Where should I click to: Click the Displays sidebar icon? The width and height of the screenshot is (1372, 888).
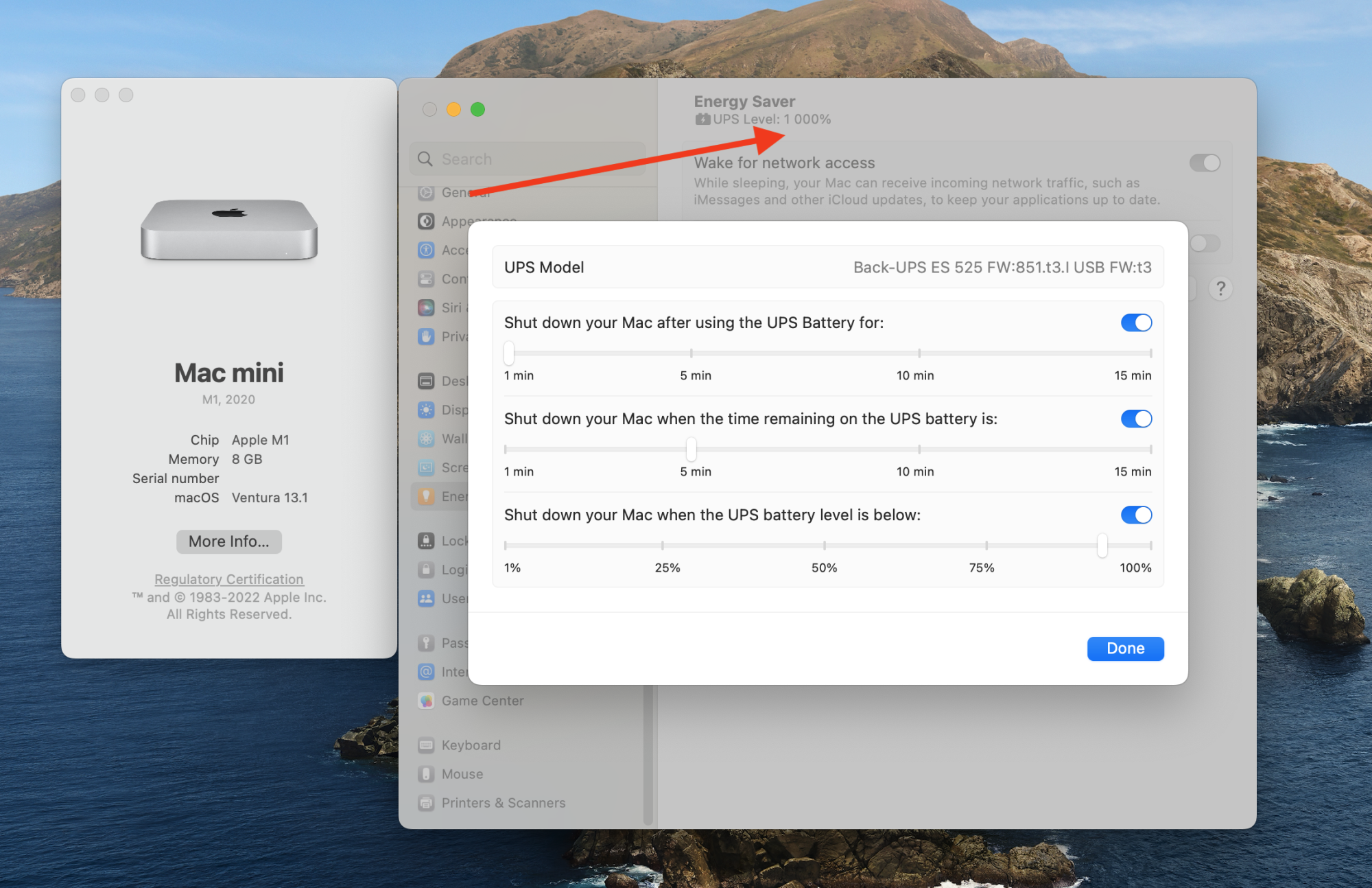tap(426, 410)
